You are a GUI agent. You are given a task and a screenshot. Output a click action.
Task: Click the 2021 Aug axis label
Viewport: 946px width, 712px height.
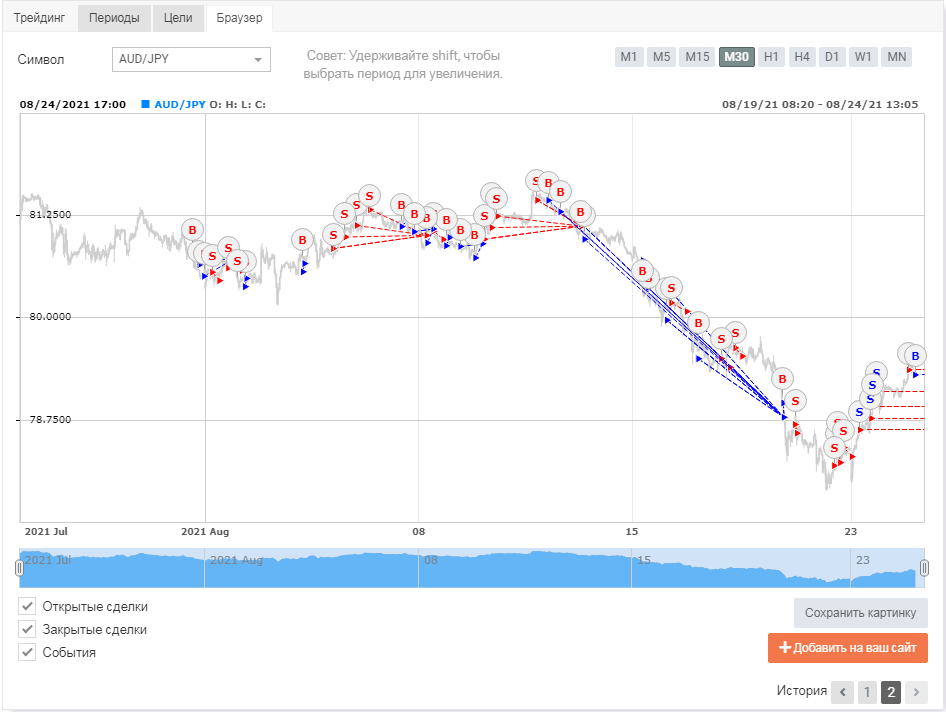(x=205, y=532)
